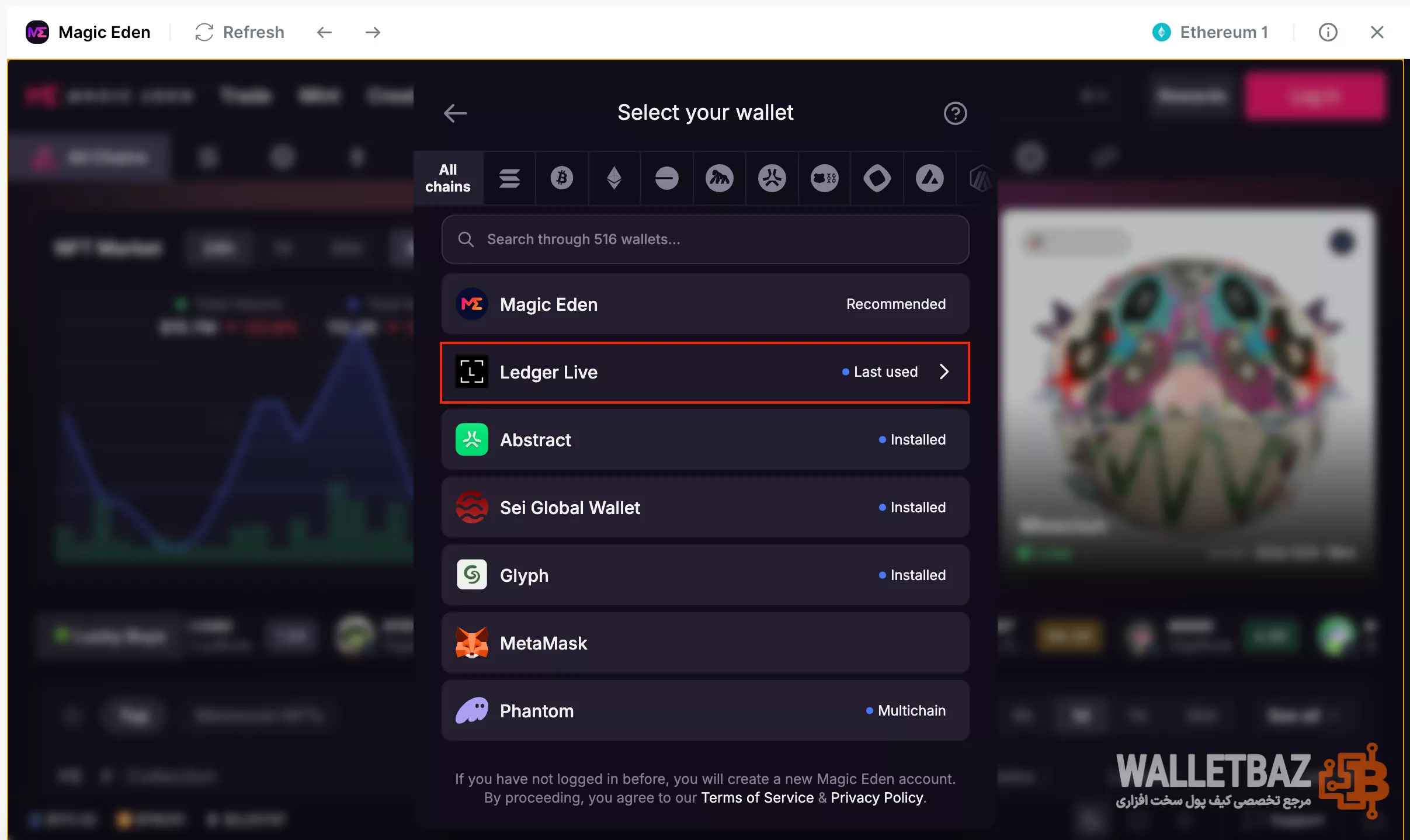Click the Magic Eden wallet row logo

coord(472,304)
